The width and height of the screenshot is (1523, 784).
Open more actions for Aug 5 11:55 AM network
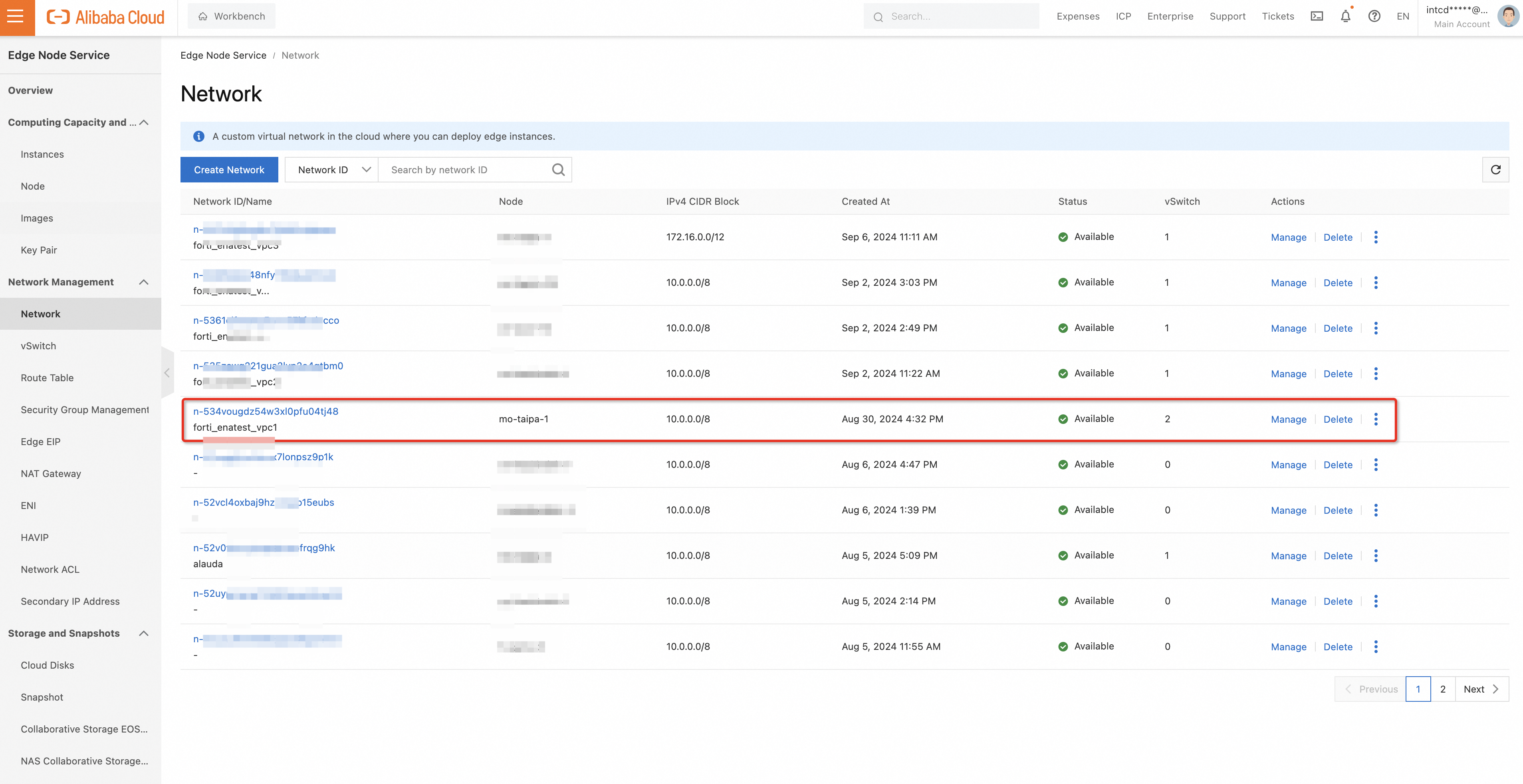click(x=1376, y=647)
